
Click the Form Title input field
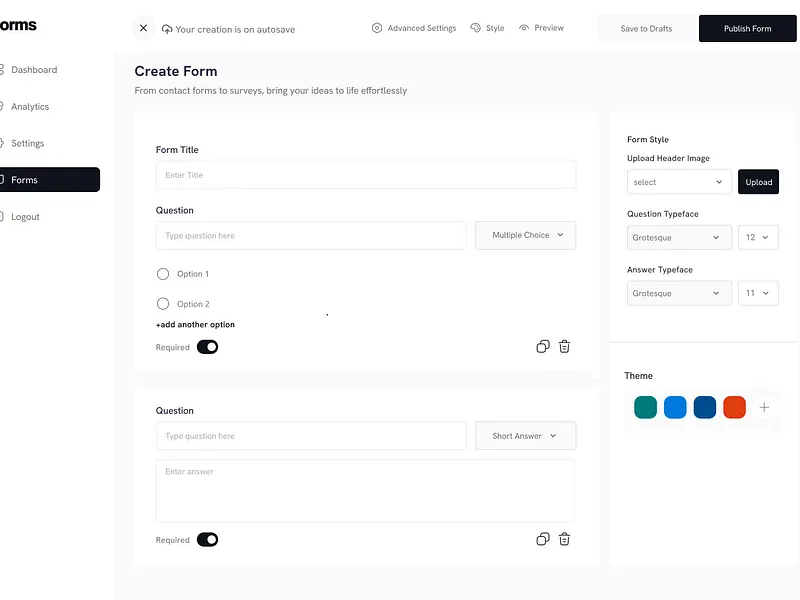coord(365,173)
